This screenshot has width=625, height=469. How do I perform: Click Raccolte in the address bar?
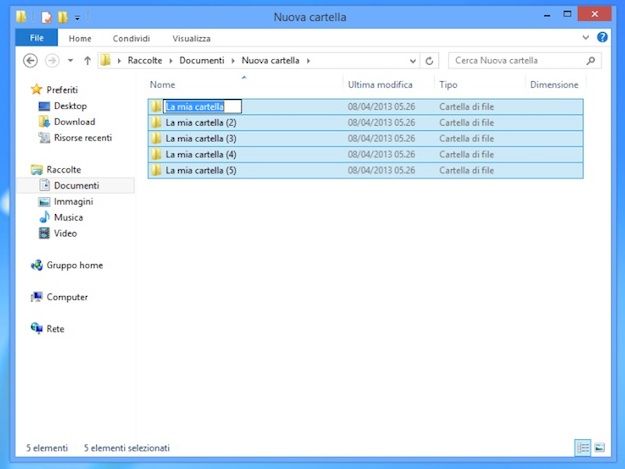tap(145, 61)
